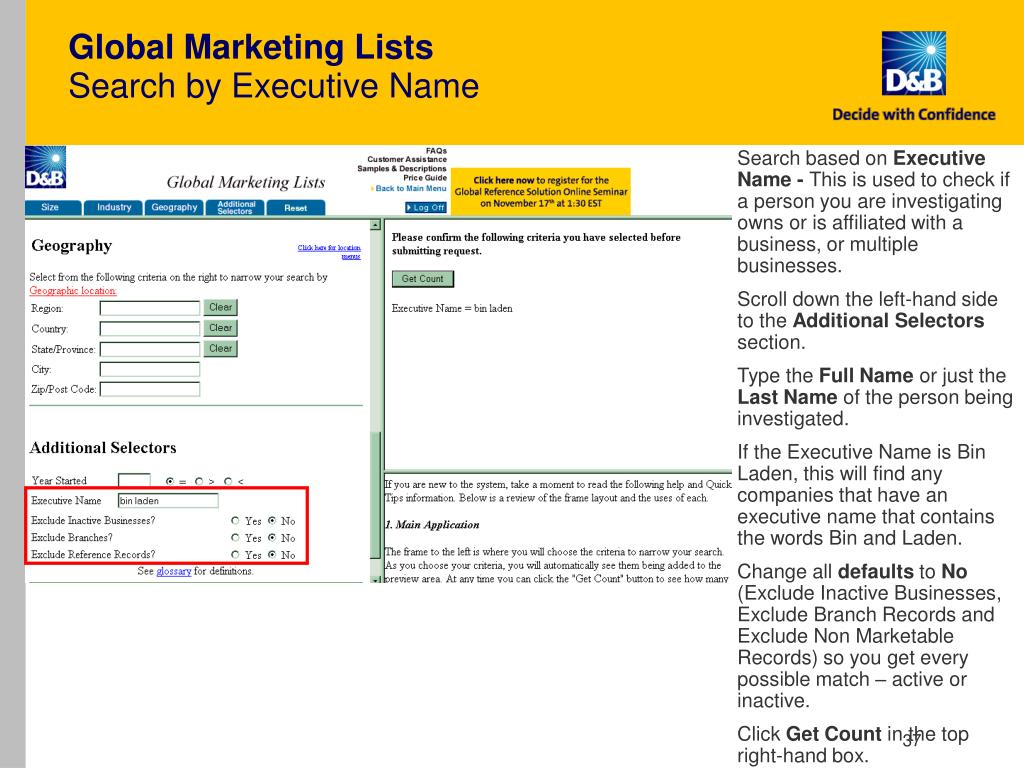Click the 'Additional Selectors' section heading
This screenshot has width=1024, height=768.
[103, 448]
